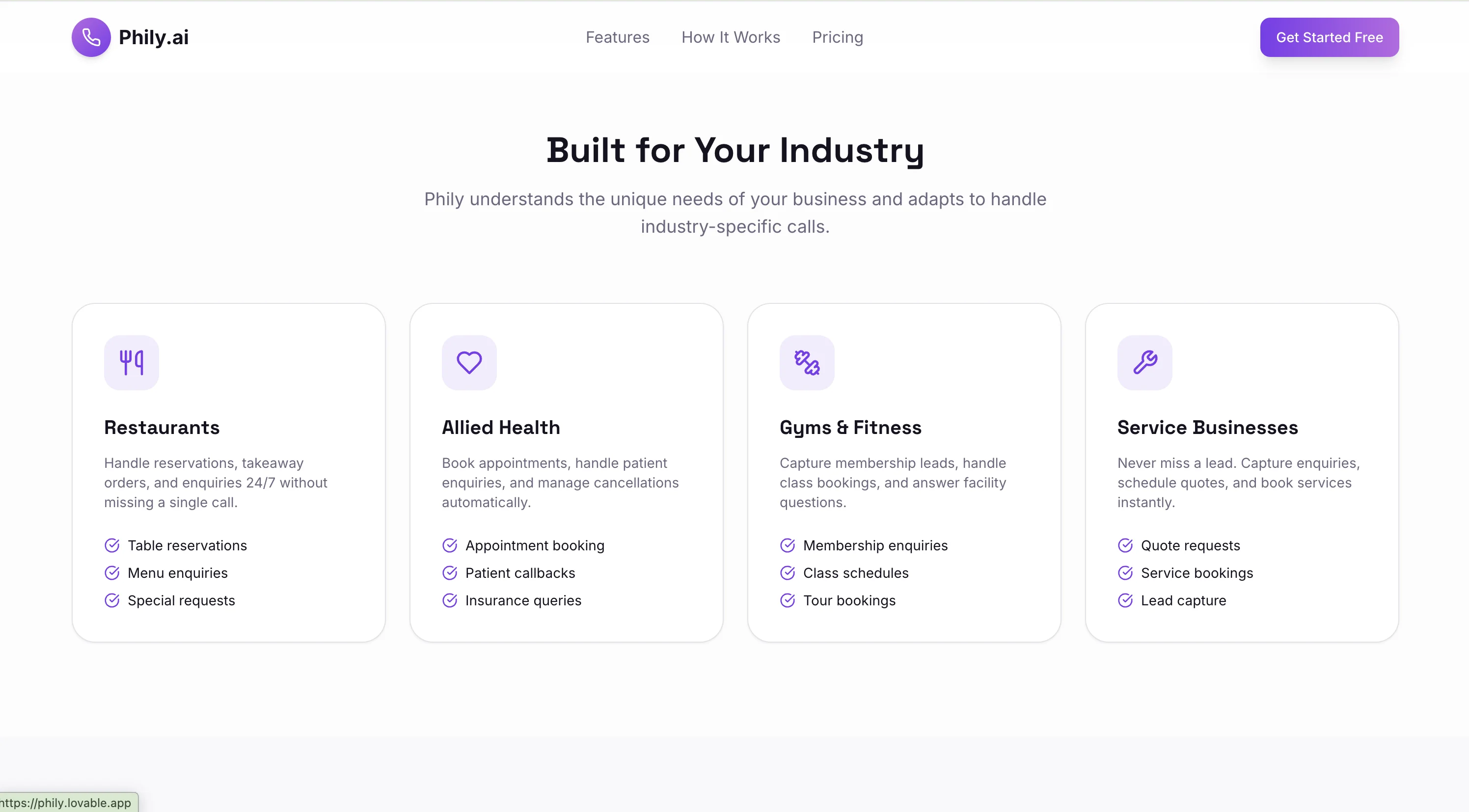Click the Allied Health heart icon
Viewport: 1469px width, 812px height.
pyautogui.click(x=469, y=363)
